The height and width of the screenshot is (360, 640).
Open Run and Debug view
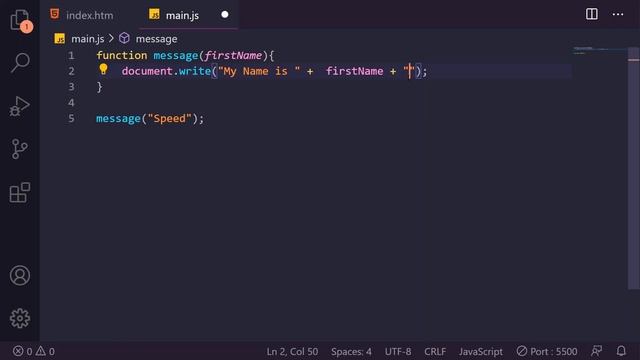click(x=20, y=106)
